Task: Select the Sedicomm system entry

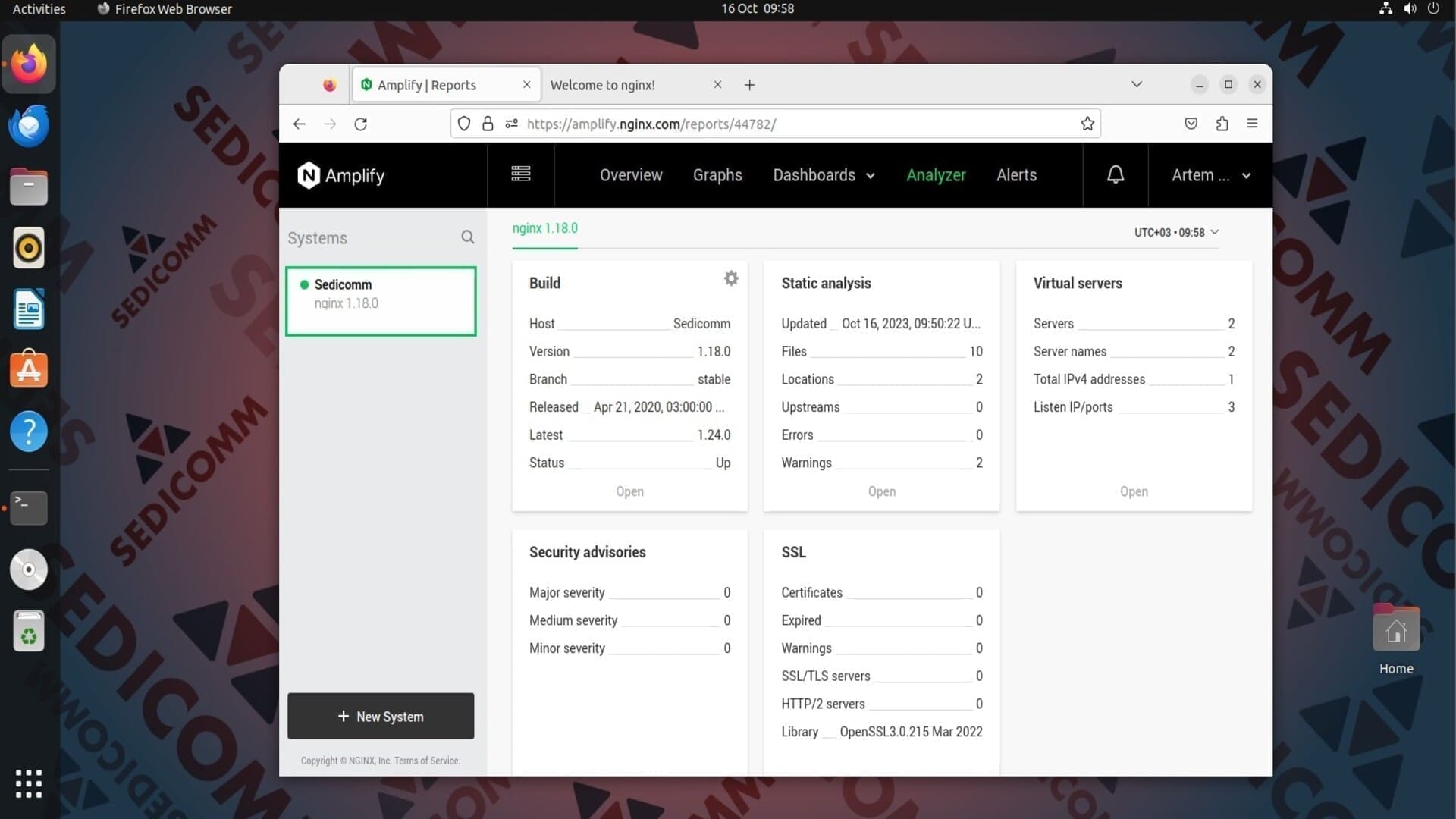Action: coord(381,301)
